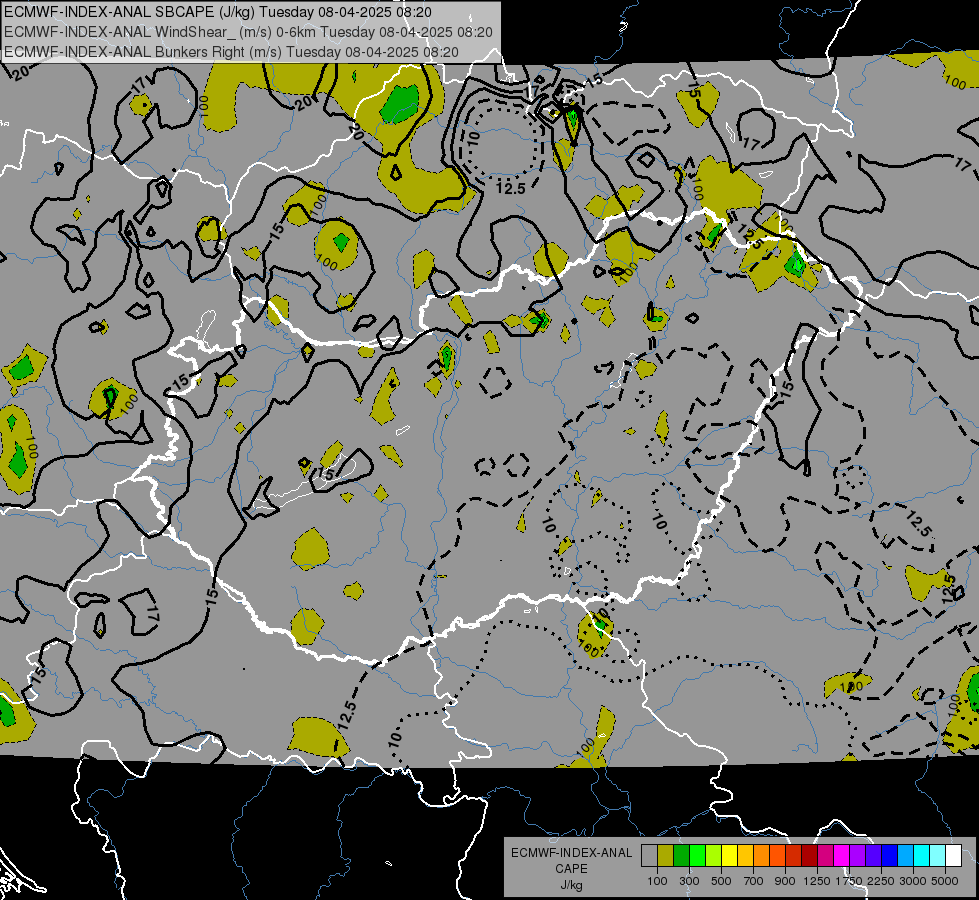Click the bright magenta legend swatch
The image size is (979, 900).
point(841,855)
